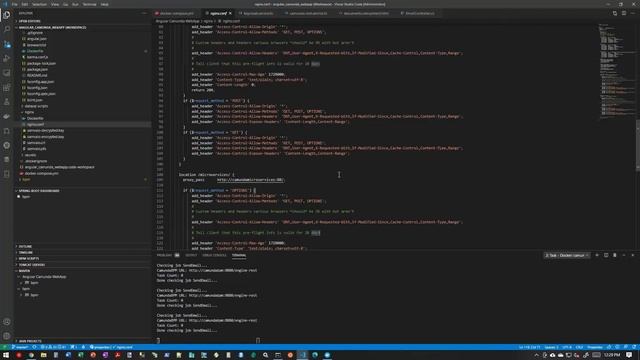Expand the Open Editors section
The height and width of the screenshot is (360, 640).
tap(29, 21)
